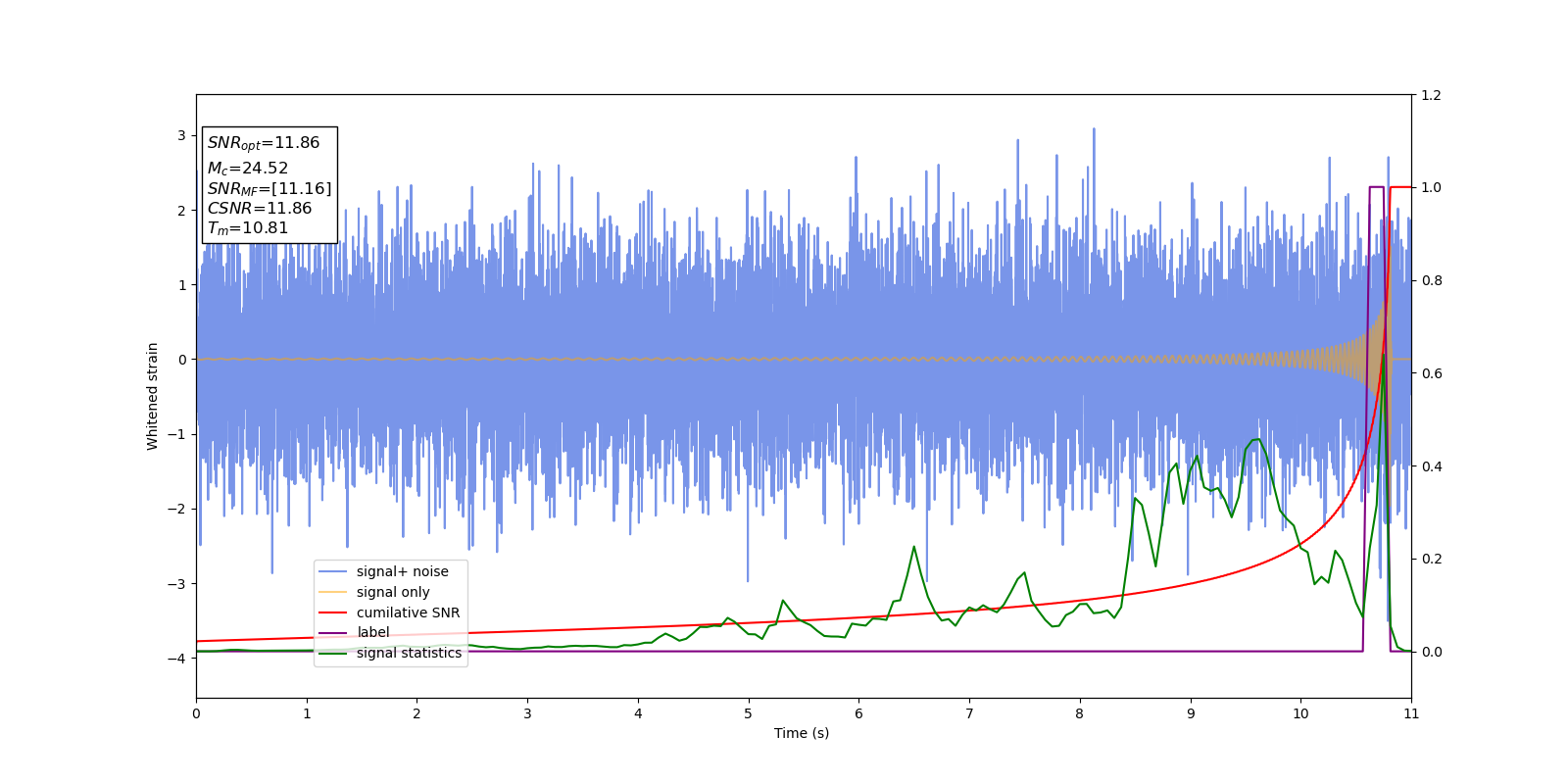Click the 'signal only' legend entry text

pyautogui.click(x=393, y=592)
